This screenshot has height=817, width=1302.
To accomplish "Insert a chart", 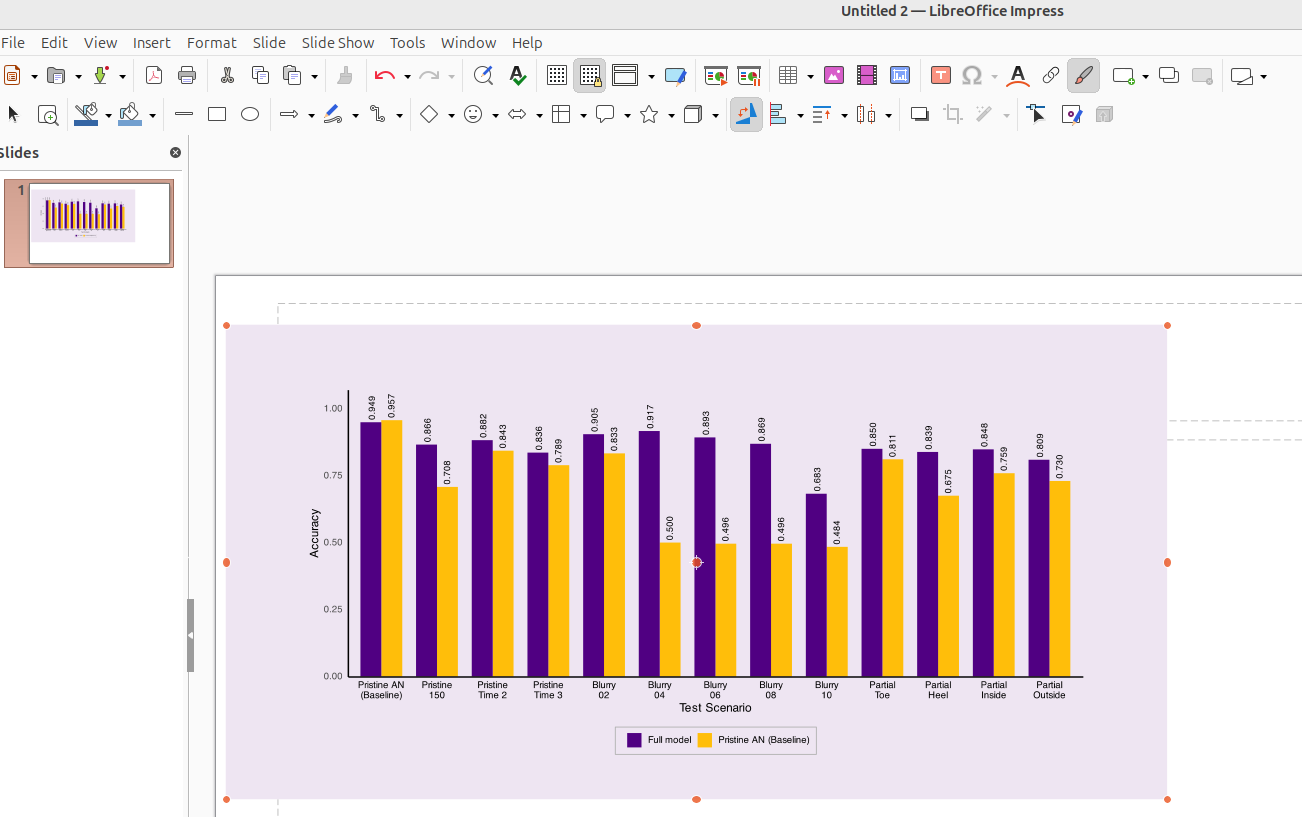I will tap(900, 75).
